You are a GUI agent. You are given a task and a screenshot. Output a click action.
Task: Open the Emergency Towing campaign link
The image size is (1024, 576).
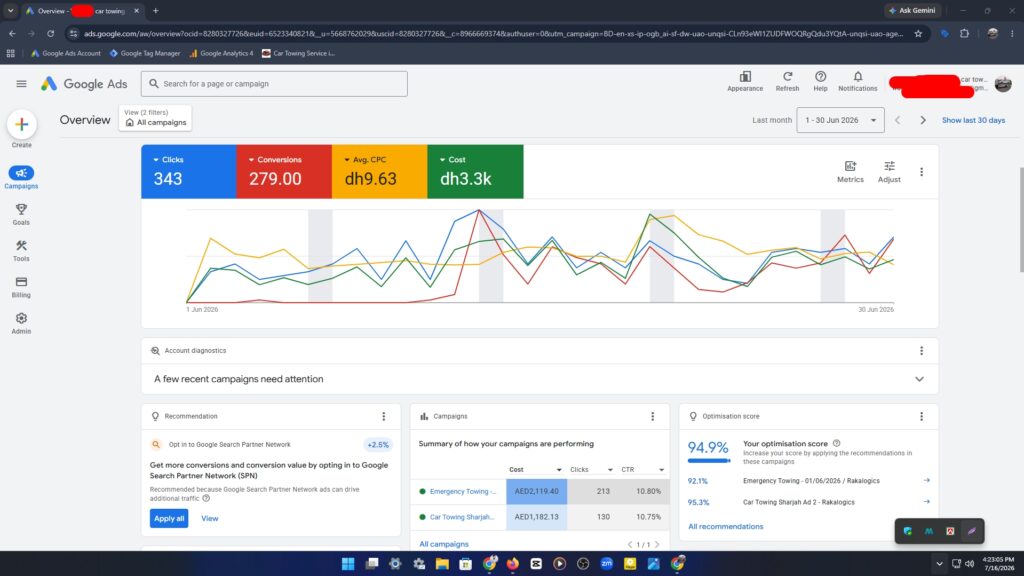point(463,491)
